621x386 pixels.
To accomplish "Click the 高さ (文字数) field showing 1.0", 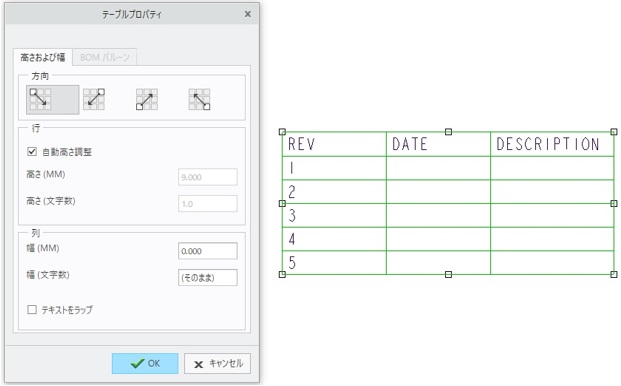I will pos(208,203).
